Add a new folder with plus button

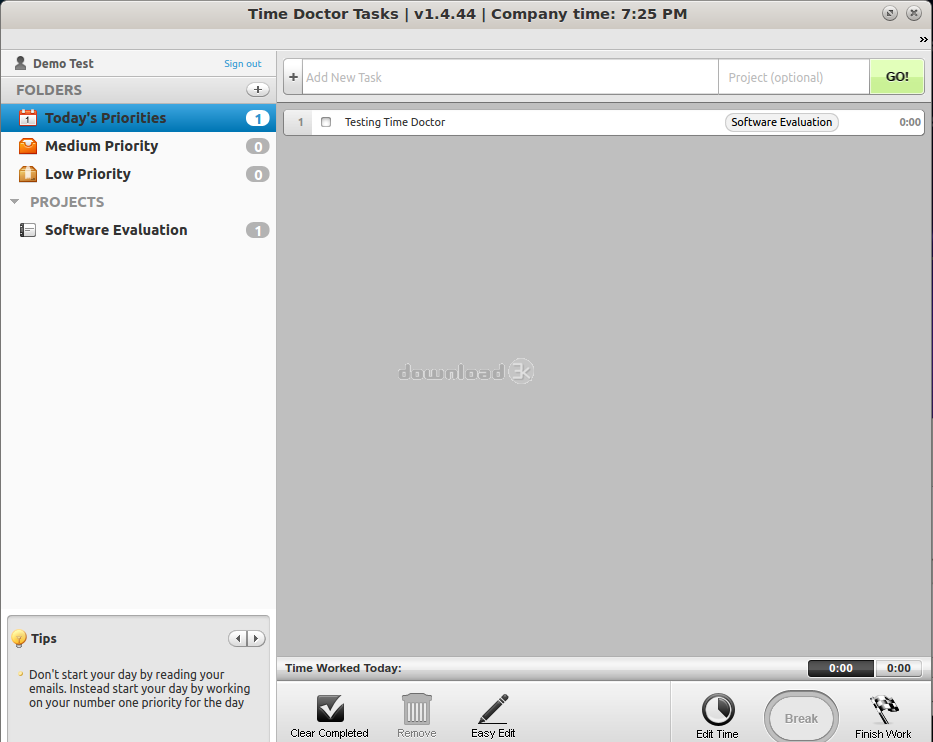(x=257, y=90)
